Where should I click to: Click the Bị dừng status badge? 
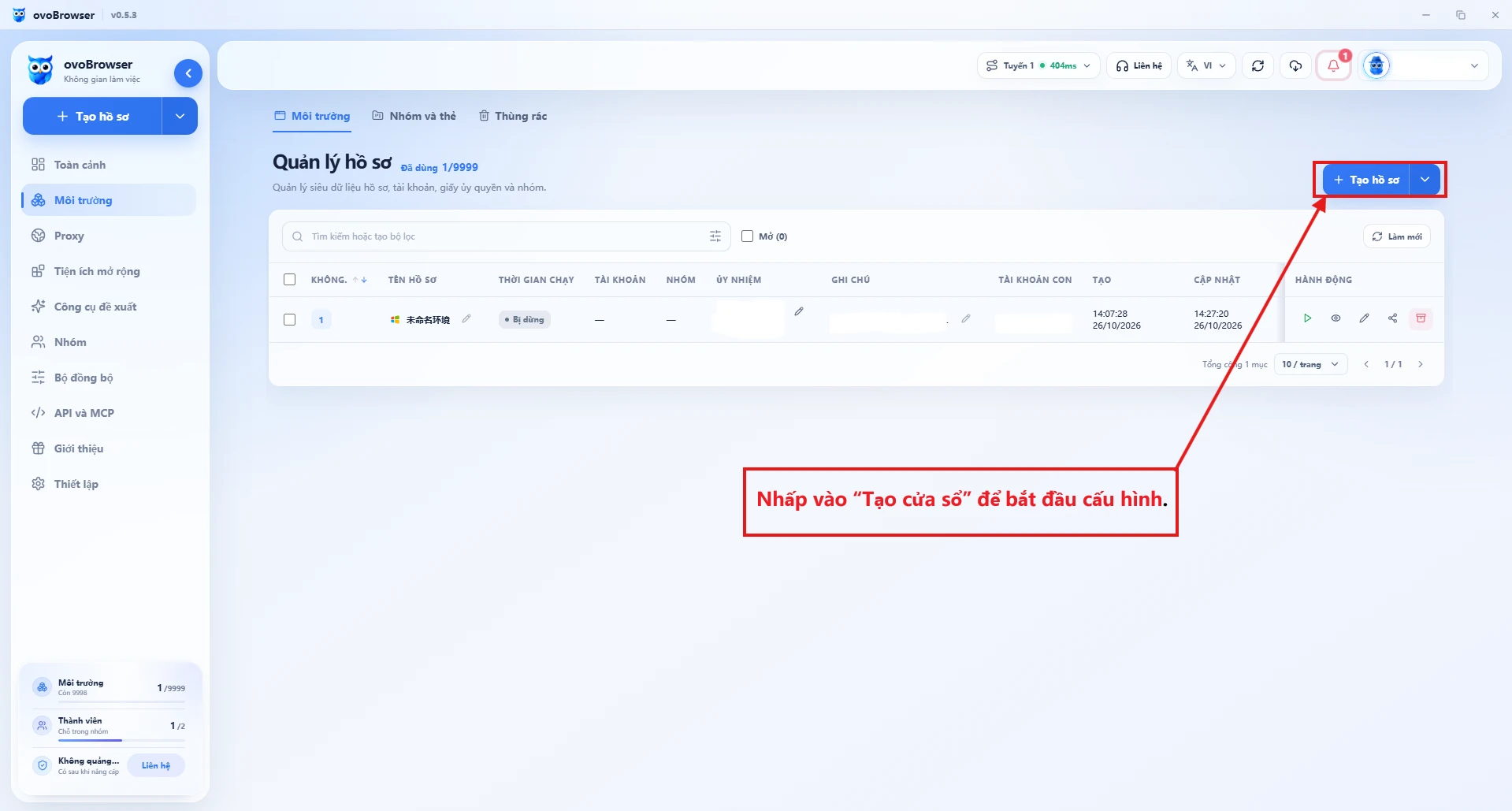click(x=525, y=320)
